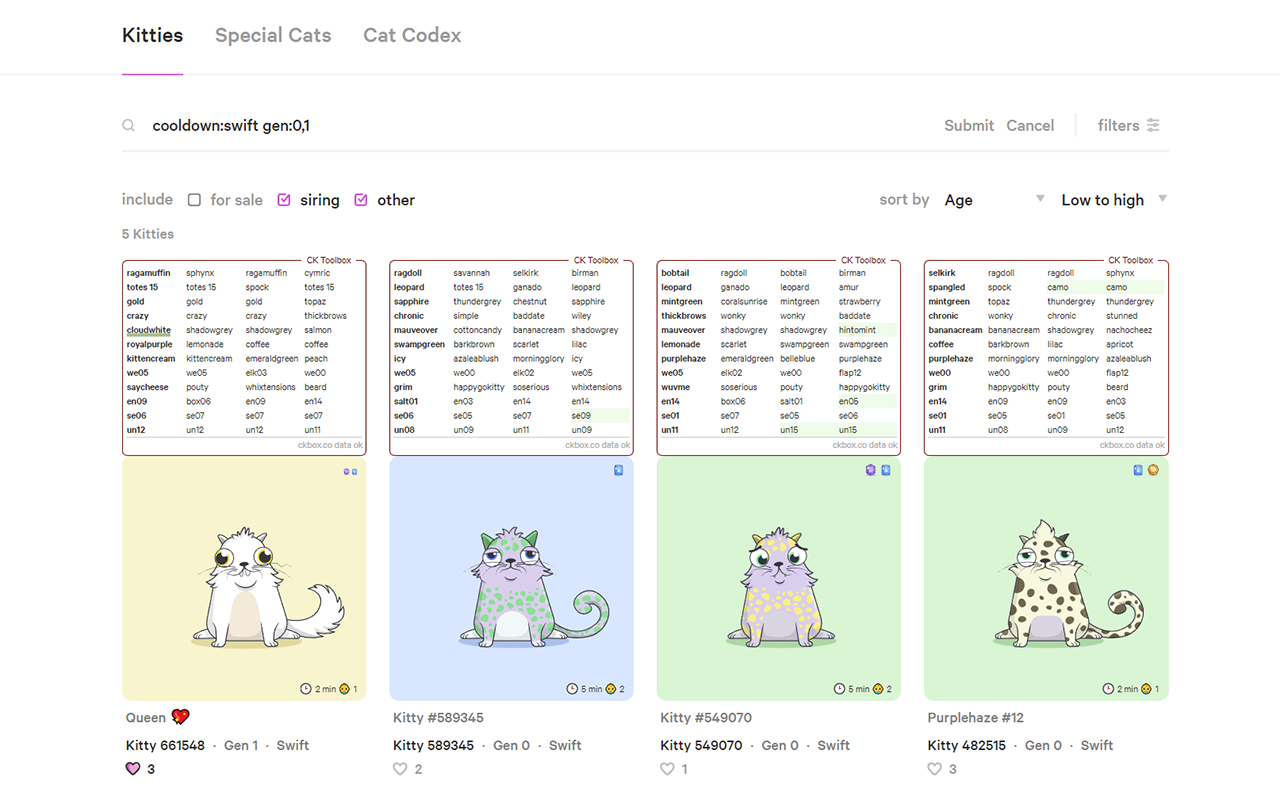Like Kitty 549070 using heart icon
Viewport: 1280px width, 800px height.
[667, 769]
